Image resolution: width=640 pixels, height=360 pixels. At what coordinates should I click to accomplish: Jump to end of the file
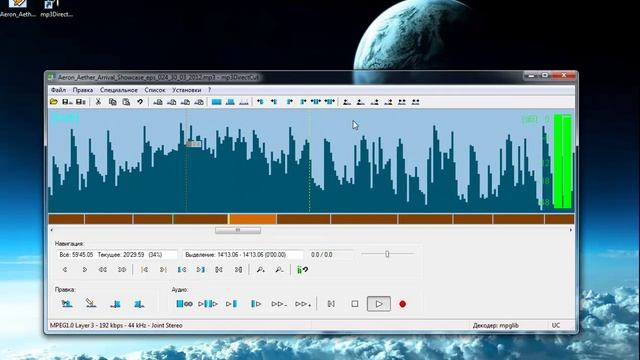[163, 270]
